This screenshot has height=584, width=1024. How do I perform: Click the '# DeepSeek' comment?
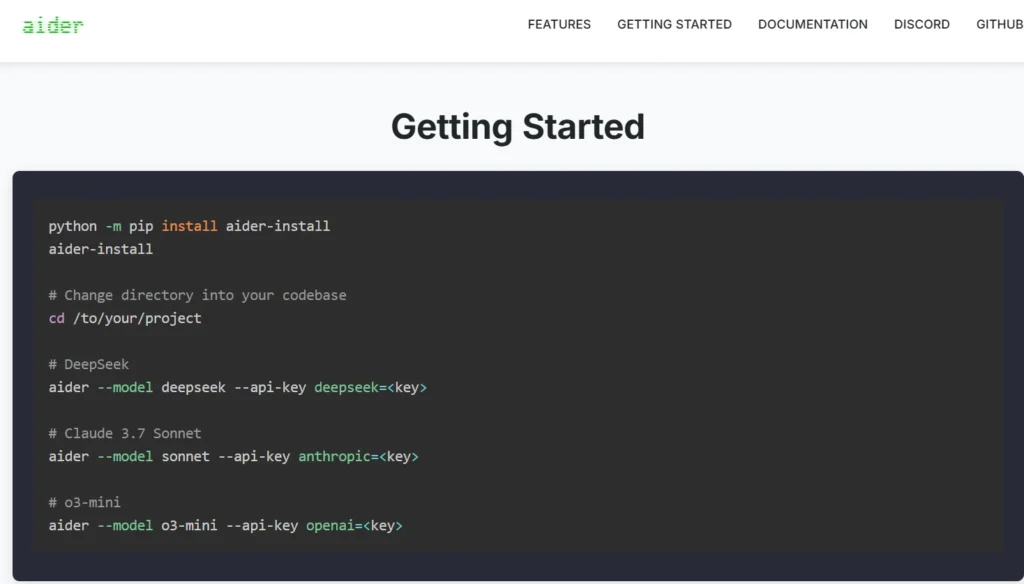tap(89, 364)
